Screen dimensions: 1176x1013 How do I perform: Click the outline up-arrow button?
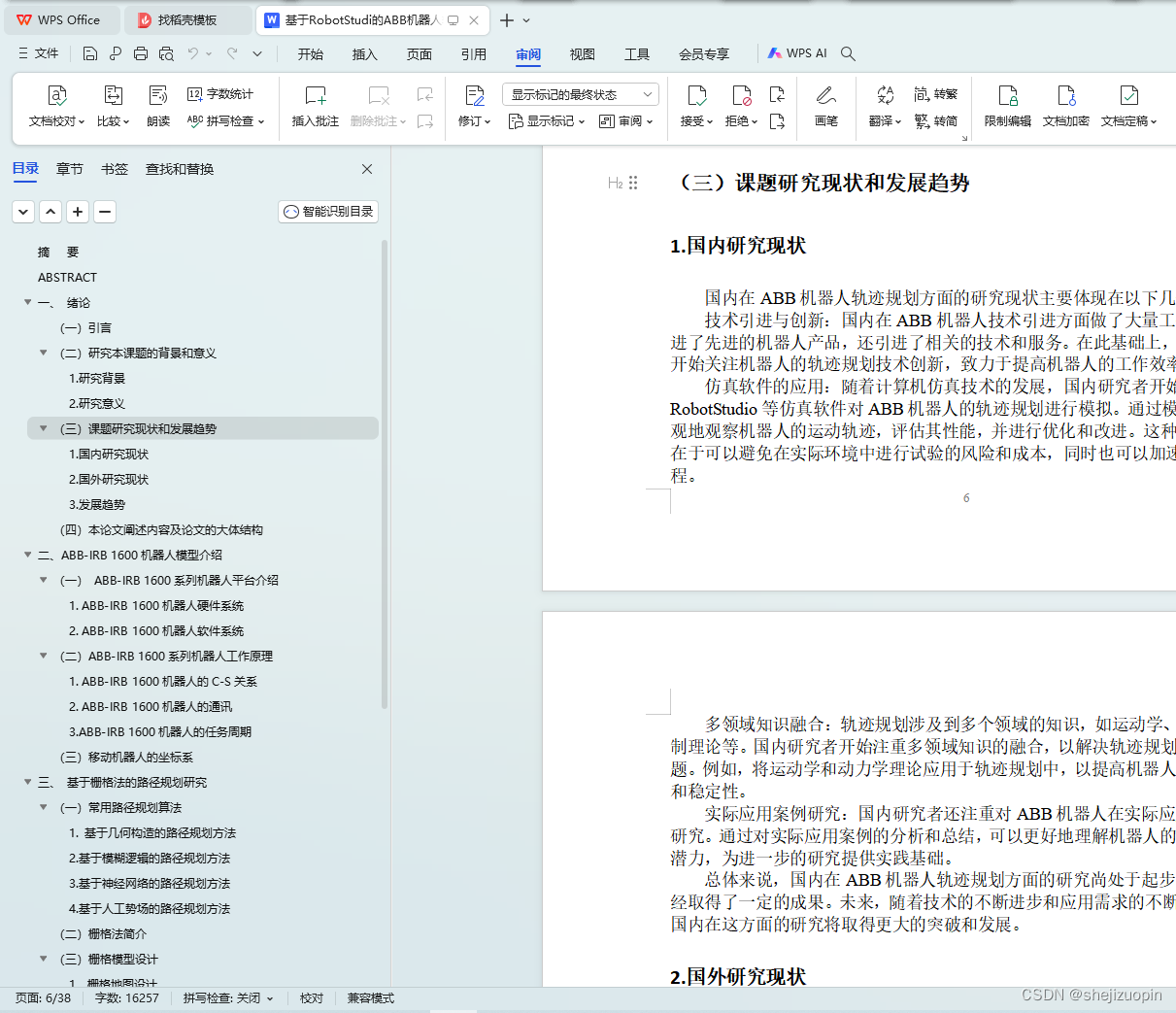point(51,212)
